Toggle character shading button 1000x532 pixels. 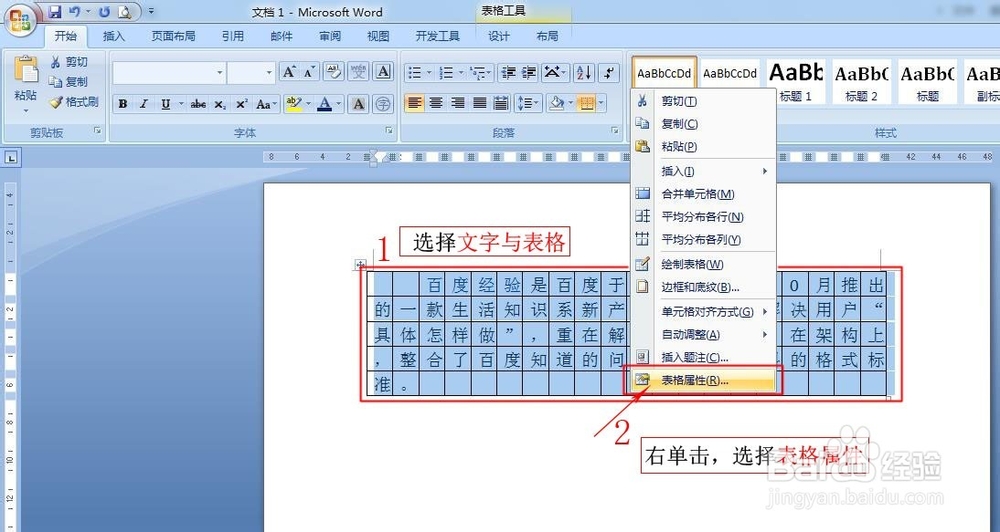coord(358,104)
